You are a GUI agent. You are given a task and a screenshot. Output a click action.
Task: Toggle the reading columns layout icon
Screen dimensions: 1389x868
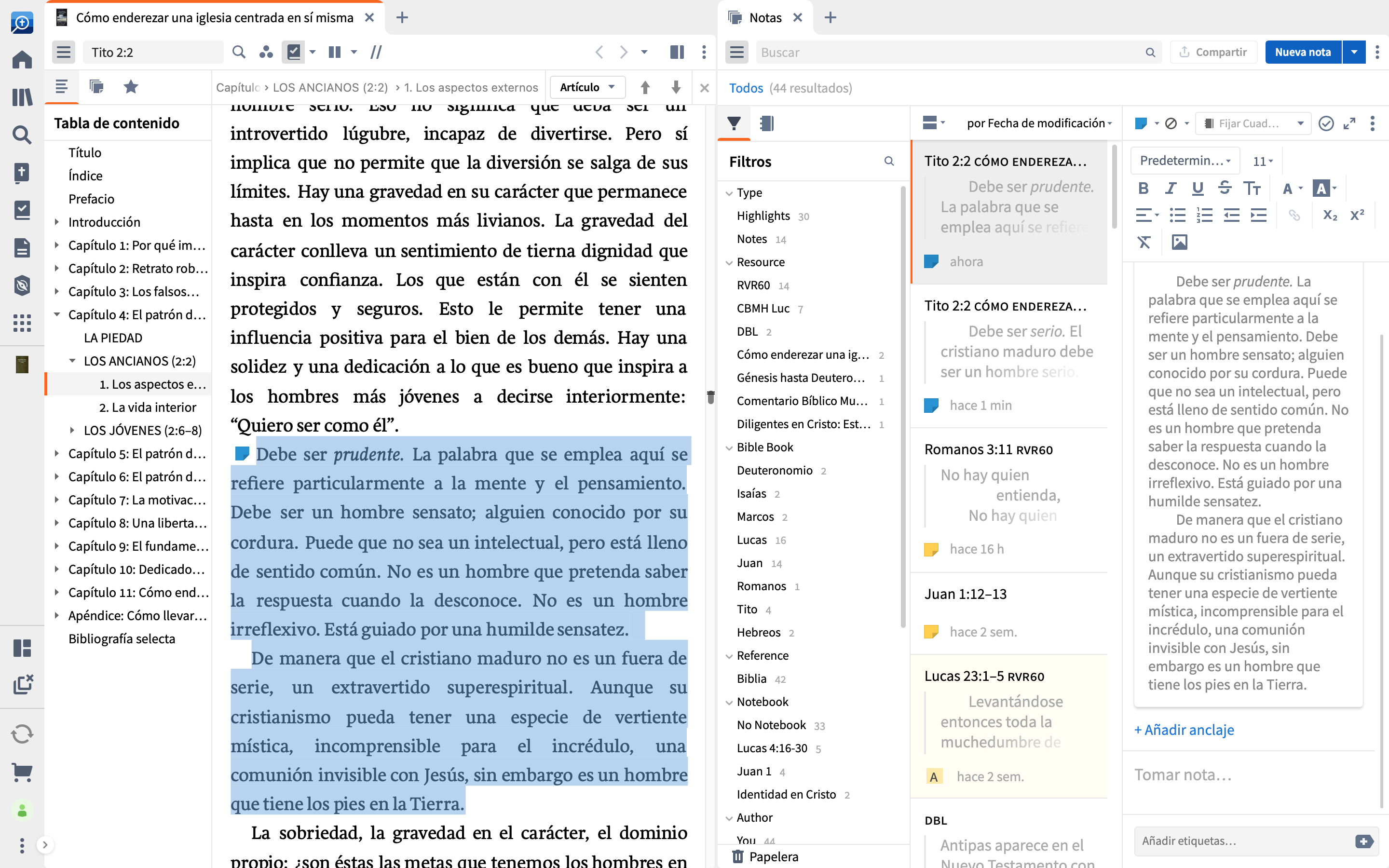pyautogui.click(x=335, y=52)
